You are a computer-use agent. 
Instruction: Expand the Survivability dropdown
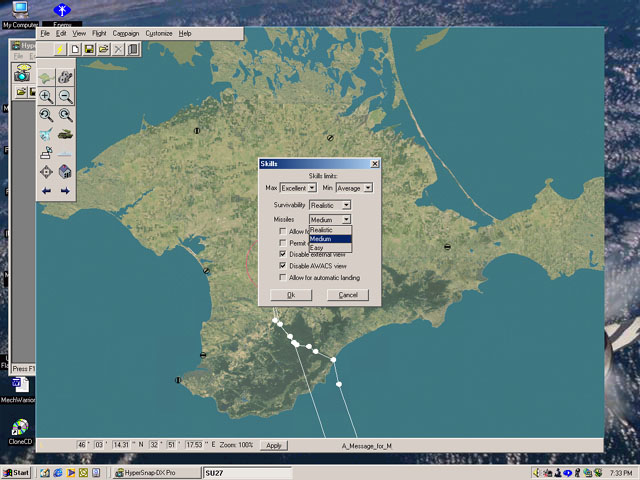point(346,205)
